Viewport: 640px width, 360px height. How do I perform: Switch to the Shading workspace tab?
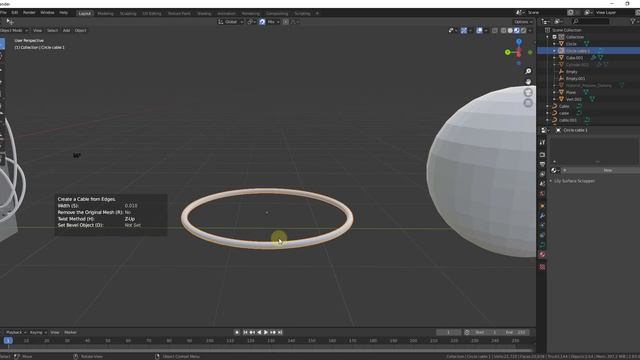pyautogui.click(x=204, y=13)
